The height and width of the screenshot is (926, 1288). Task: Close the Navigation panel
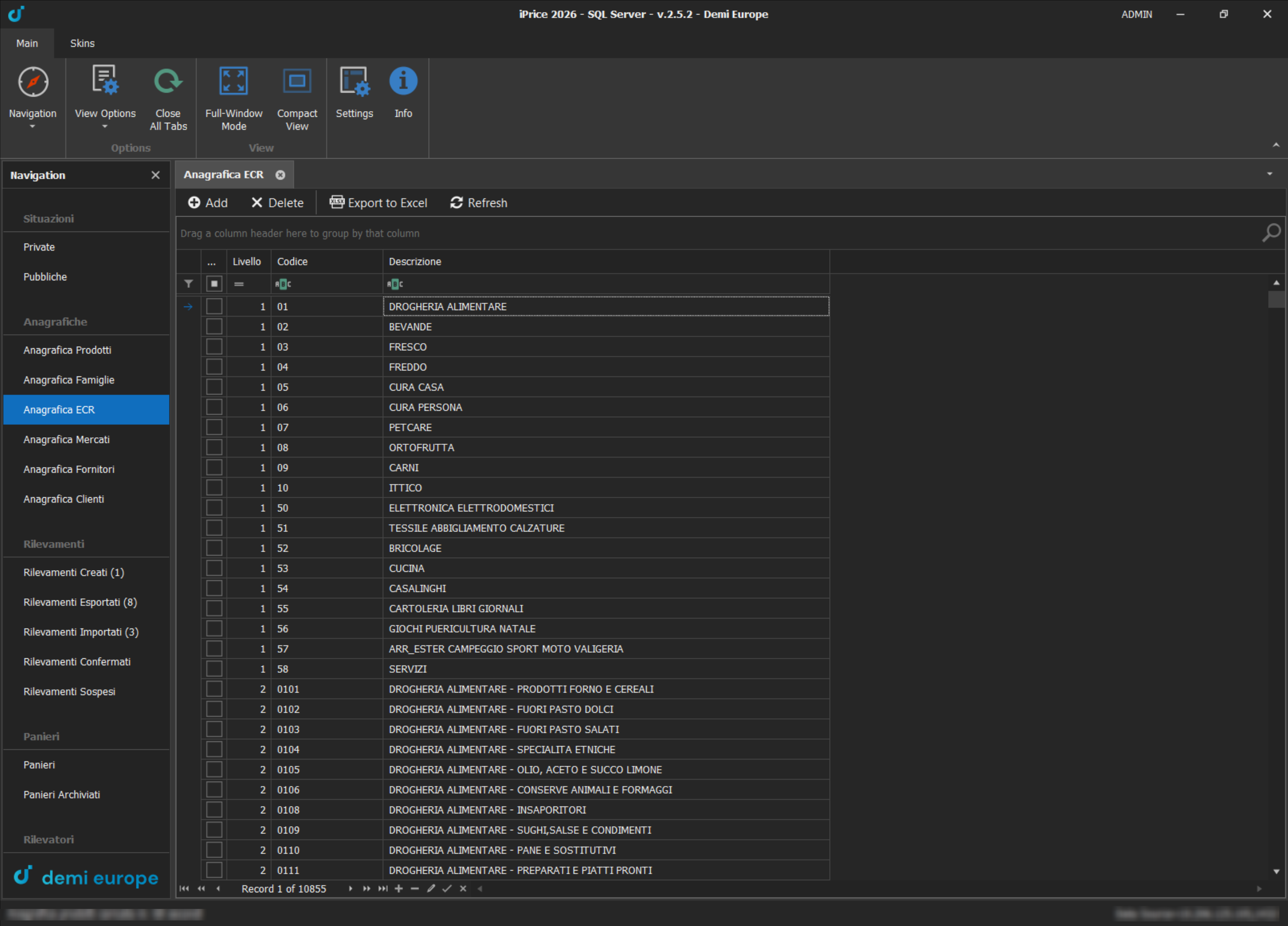coord(155,175)
